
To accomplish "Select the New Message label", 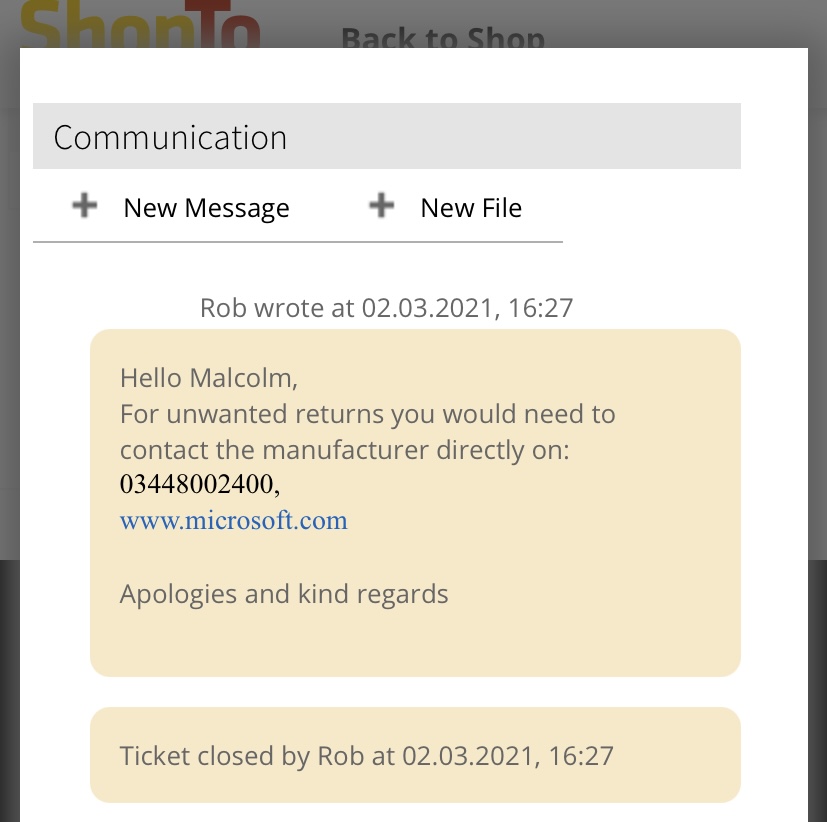I will point(206,208).
